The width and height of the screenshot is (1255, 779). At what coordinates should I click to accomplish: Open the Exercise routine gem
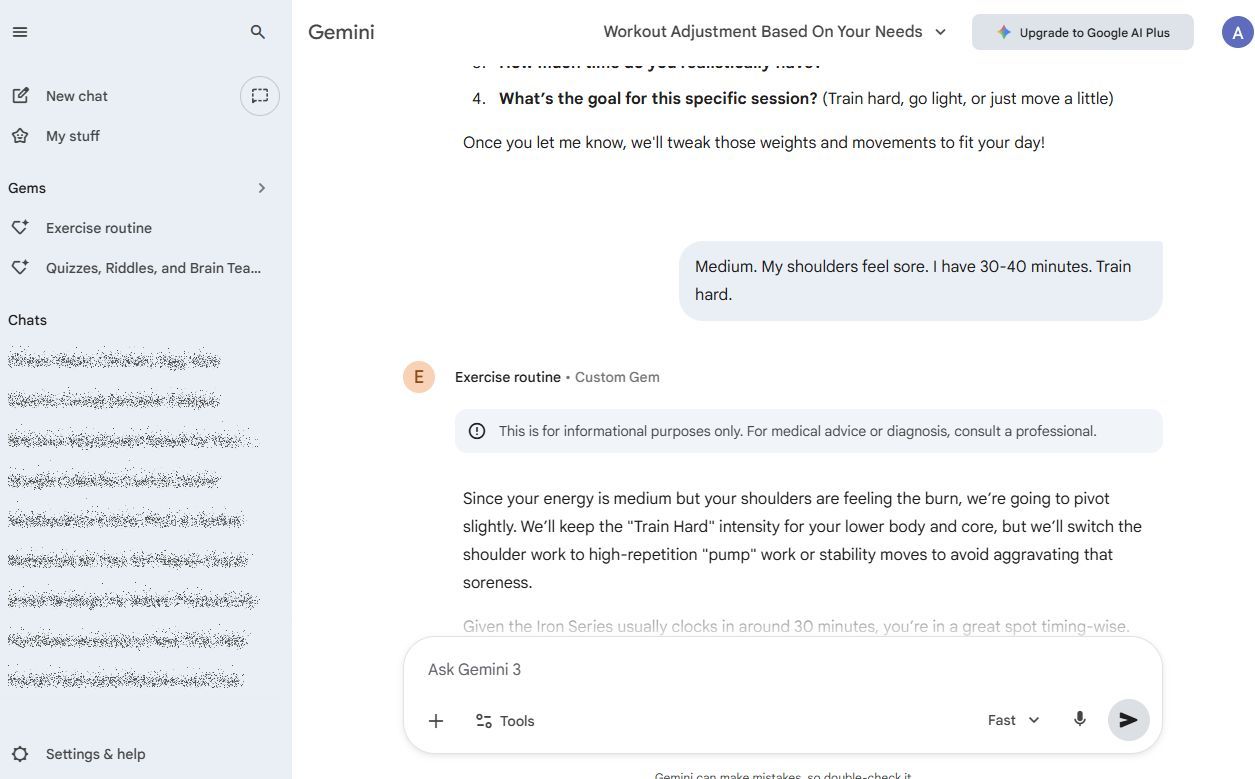[x=99, y=228]
